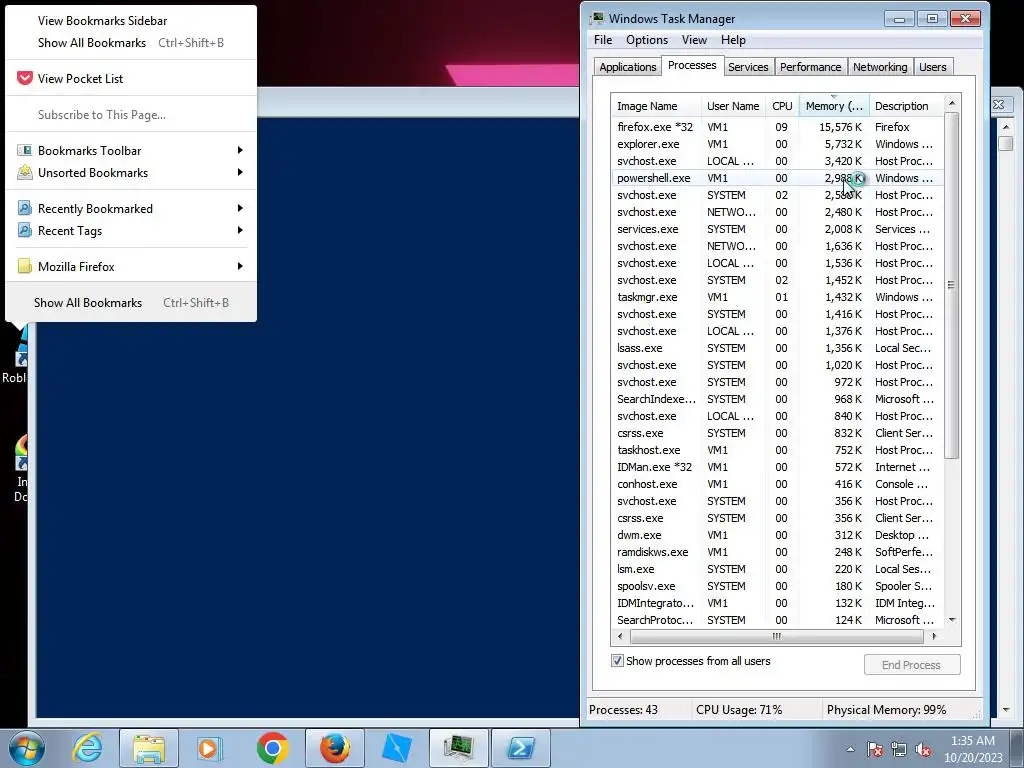Viewport: 1024px width, 768px height.
Task: Select the conhost.exe process row
Action: pos(777,484)
